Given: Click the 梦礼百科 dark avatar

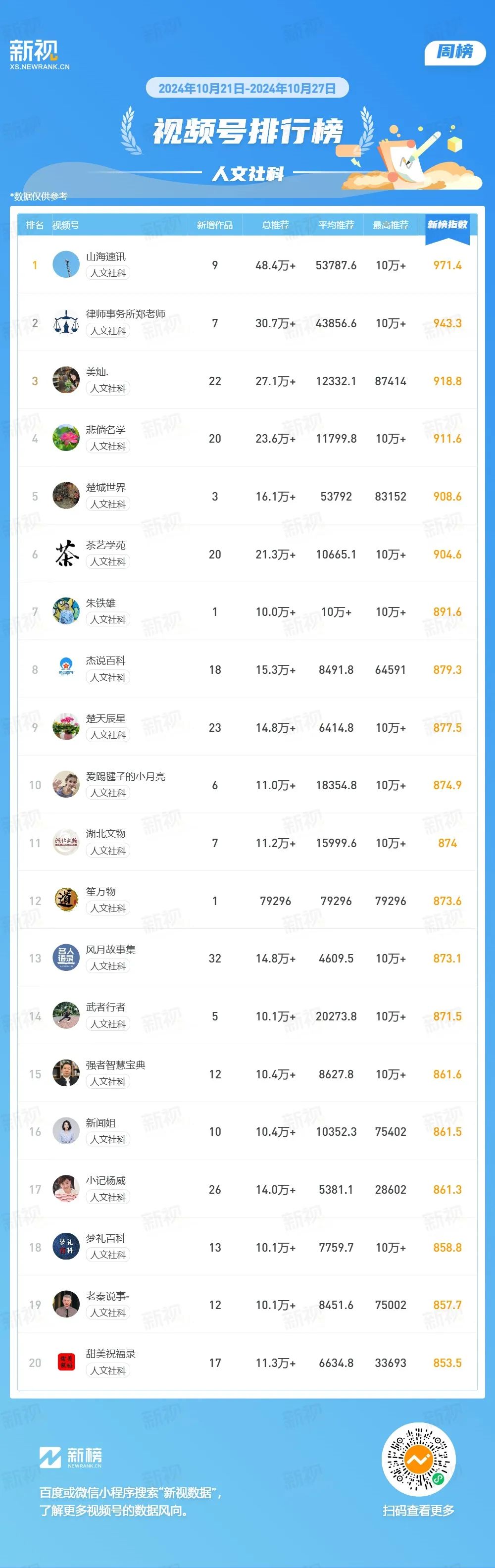Looking at the screenshot, I should tap(66, 1247).
